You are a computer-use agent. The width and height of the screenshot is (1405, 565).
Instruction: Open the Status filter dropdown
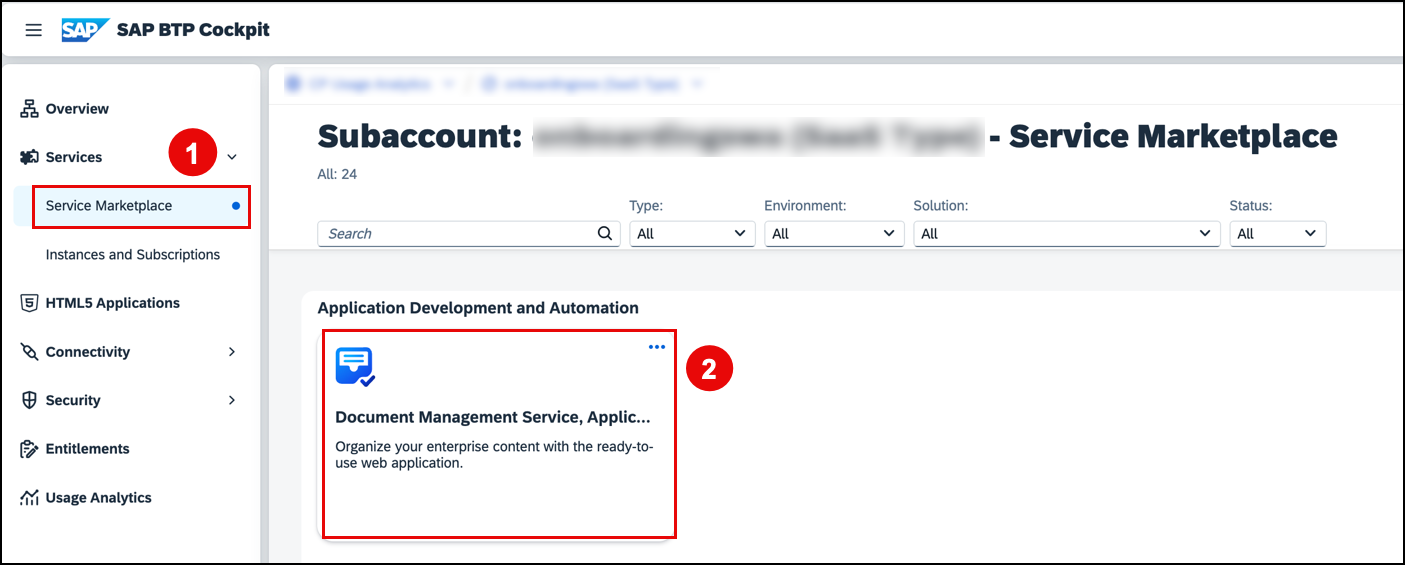tap(1278, 233)
